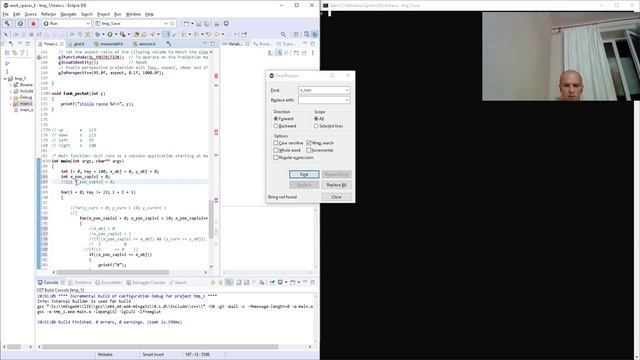Click the Outline view menu three-dots icon
Viewport: 640px width, 360px height.
313,53
